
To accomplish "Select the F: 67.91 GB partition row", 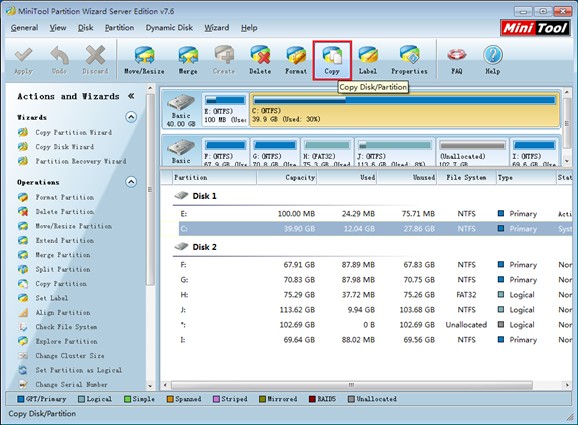I will (x=375, y=265).
